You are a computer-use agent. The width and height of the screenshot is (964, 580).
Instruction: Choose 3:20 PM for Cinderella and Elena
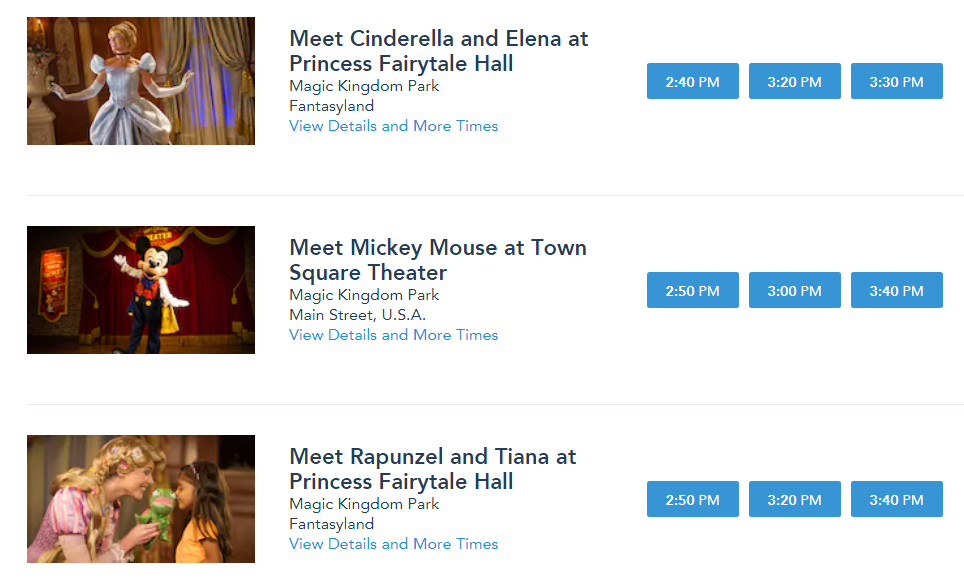(795, 81)
